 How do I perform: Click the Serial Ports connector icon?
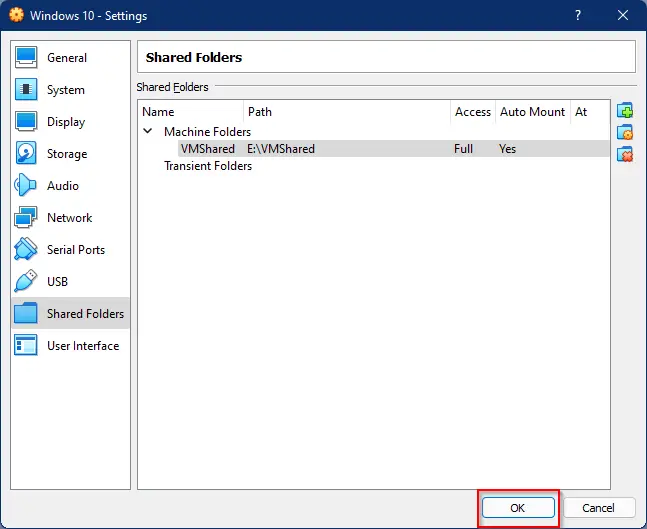tap(26, 249)
